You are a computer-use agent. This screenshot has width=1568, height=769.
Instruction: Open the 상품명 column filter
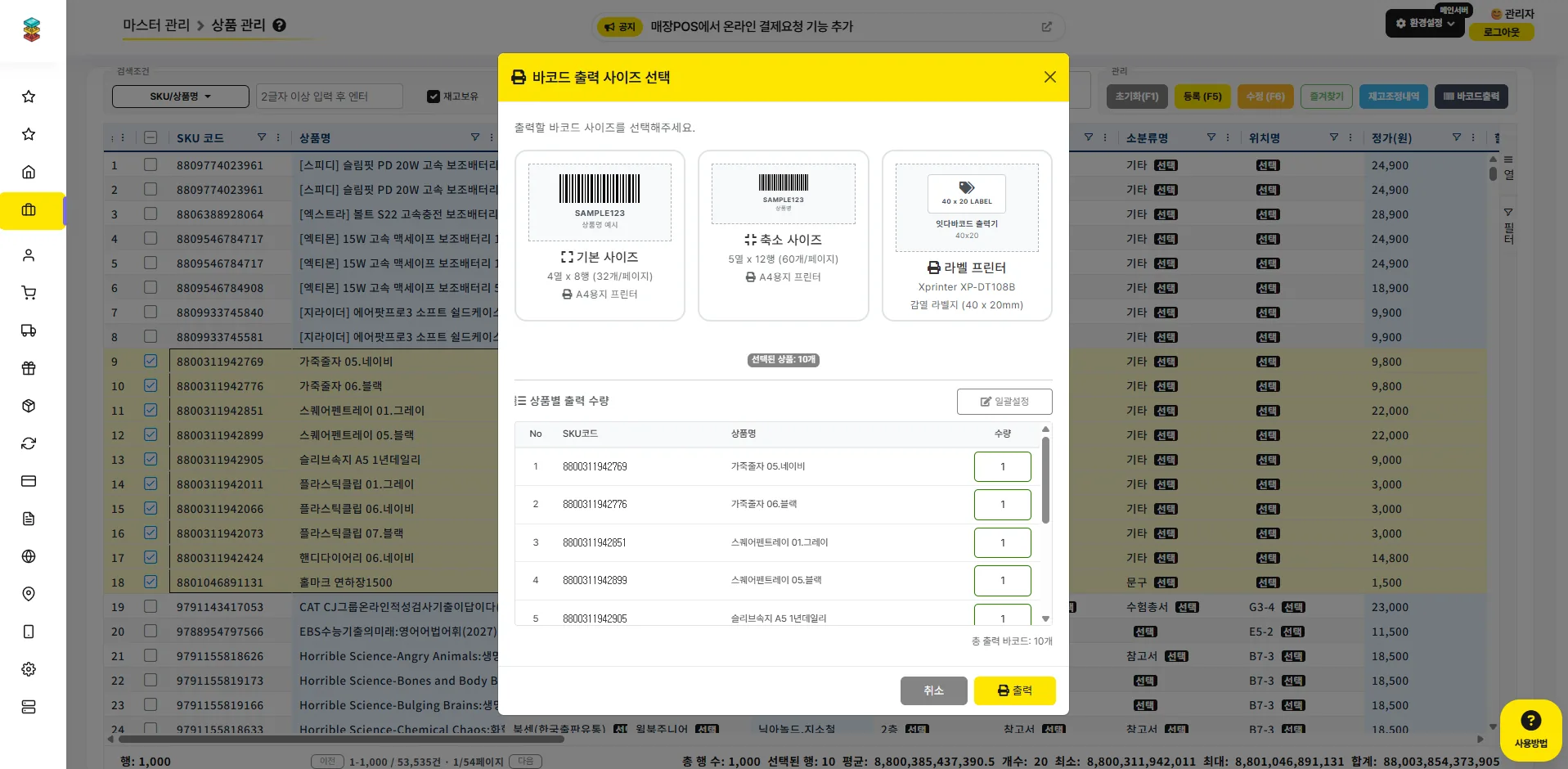click(x=475, y=137)
